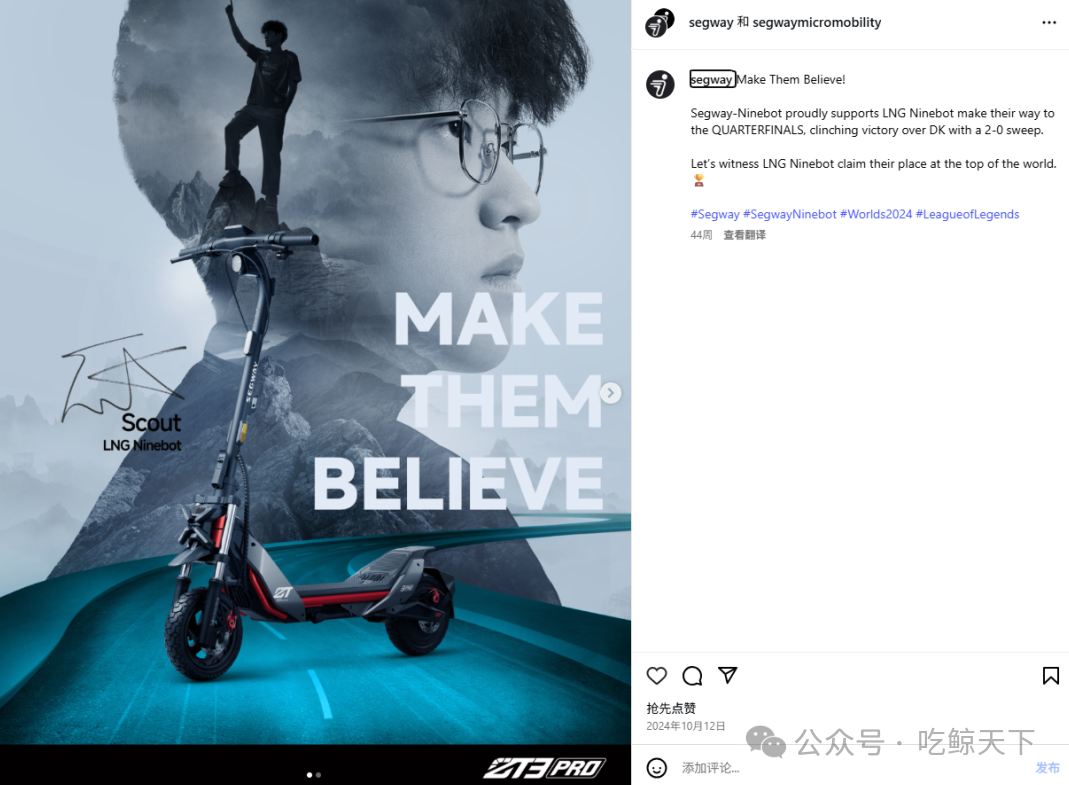The width and height of the screenshot is (1069, 785).
Task: Open the segway username in caption
Action: pyautogui.click(x=712, y=79)
